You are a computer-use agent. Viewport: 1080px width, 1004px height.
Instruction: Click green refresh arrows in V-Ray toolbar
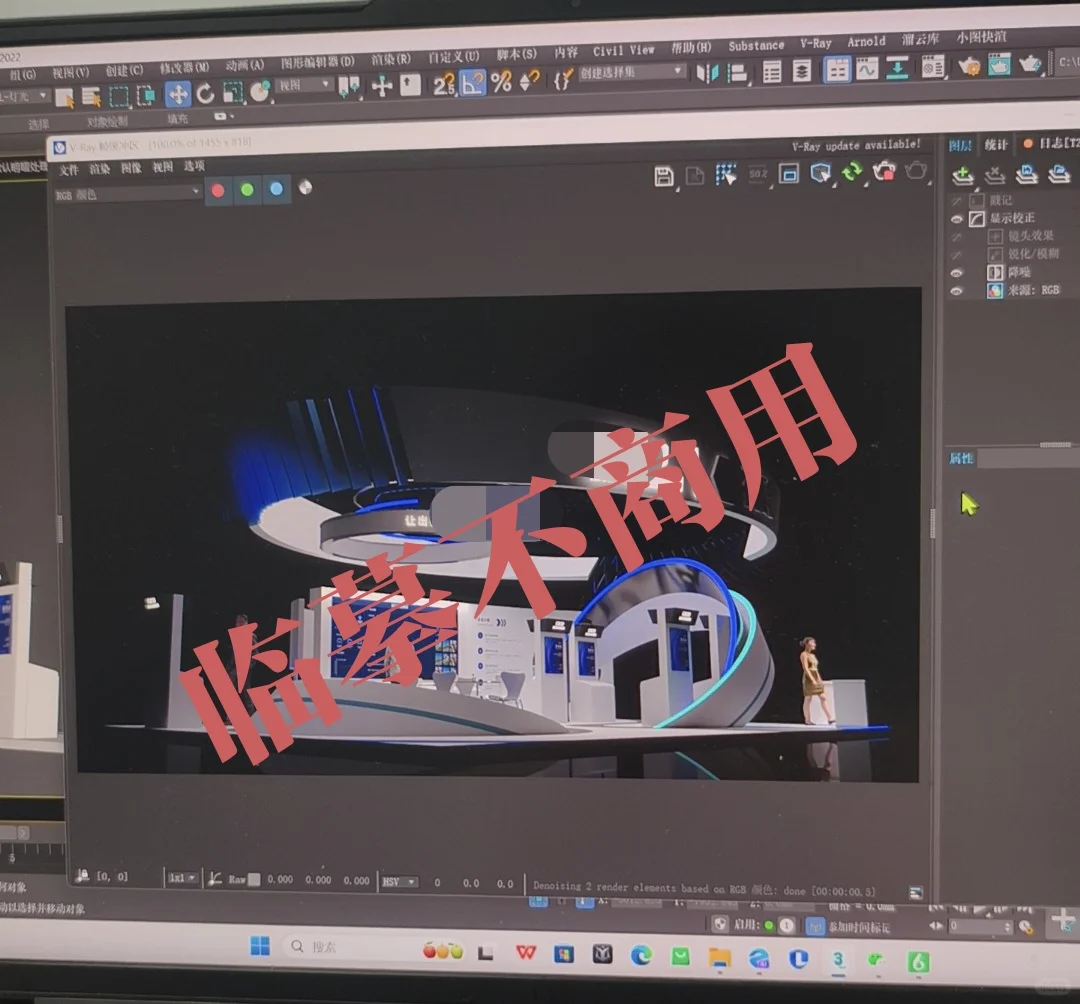tap(853, 171)
